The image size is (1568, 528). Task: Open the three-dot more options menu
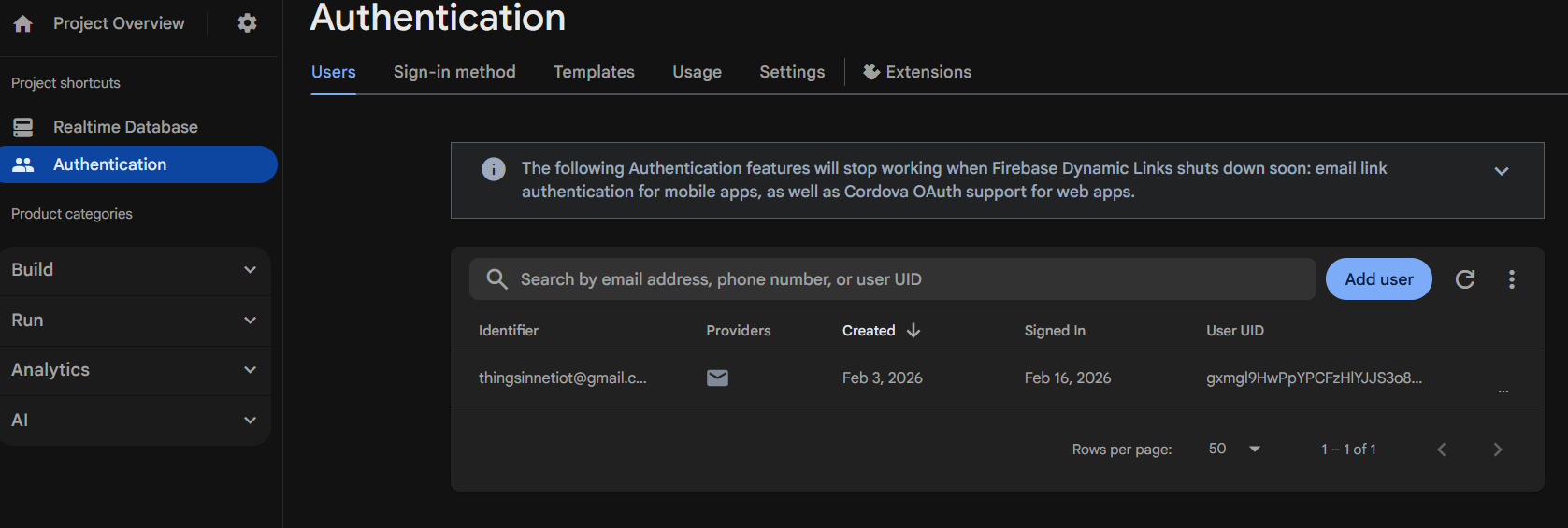pyautogui.click(x=1512, y=279)
